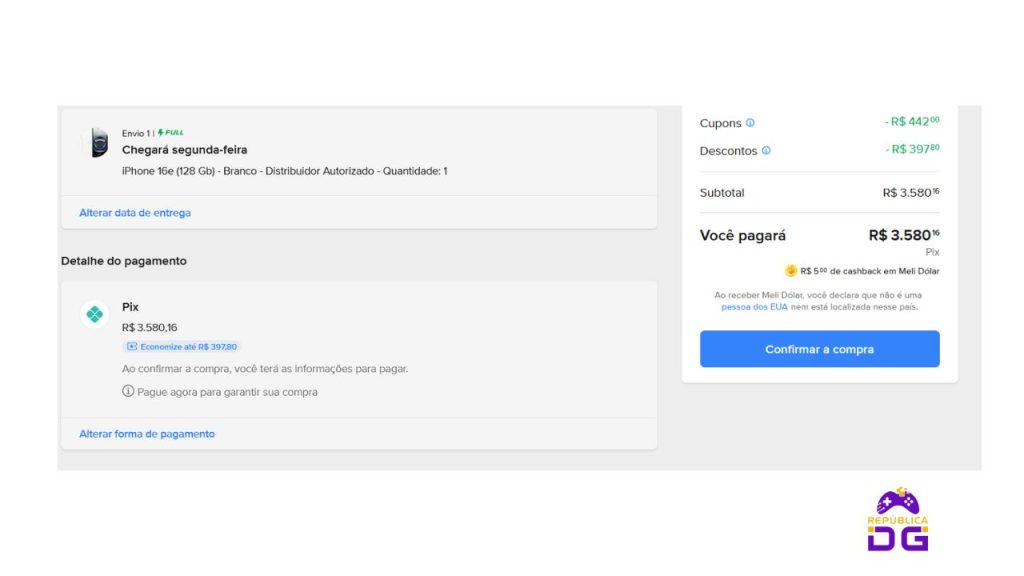The height and width of the screenshot is (576, 1024).
Task: Click the Subtotal amount value
Action: [x=911, y=193]
